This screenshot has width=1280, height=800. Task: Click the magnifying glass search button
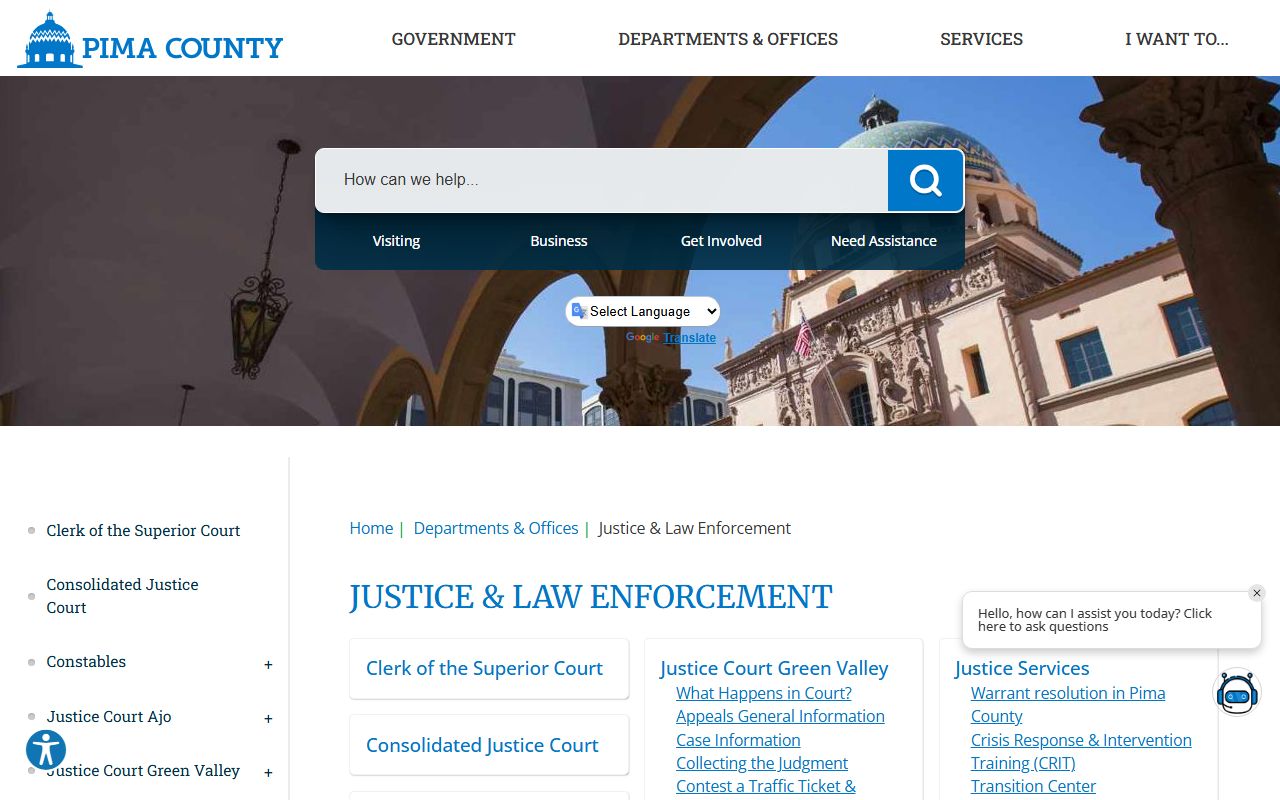(925, 180)
